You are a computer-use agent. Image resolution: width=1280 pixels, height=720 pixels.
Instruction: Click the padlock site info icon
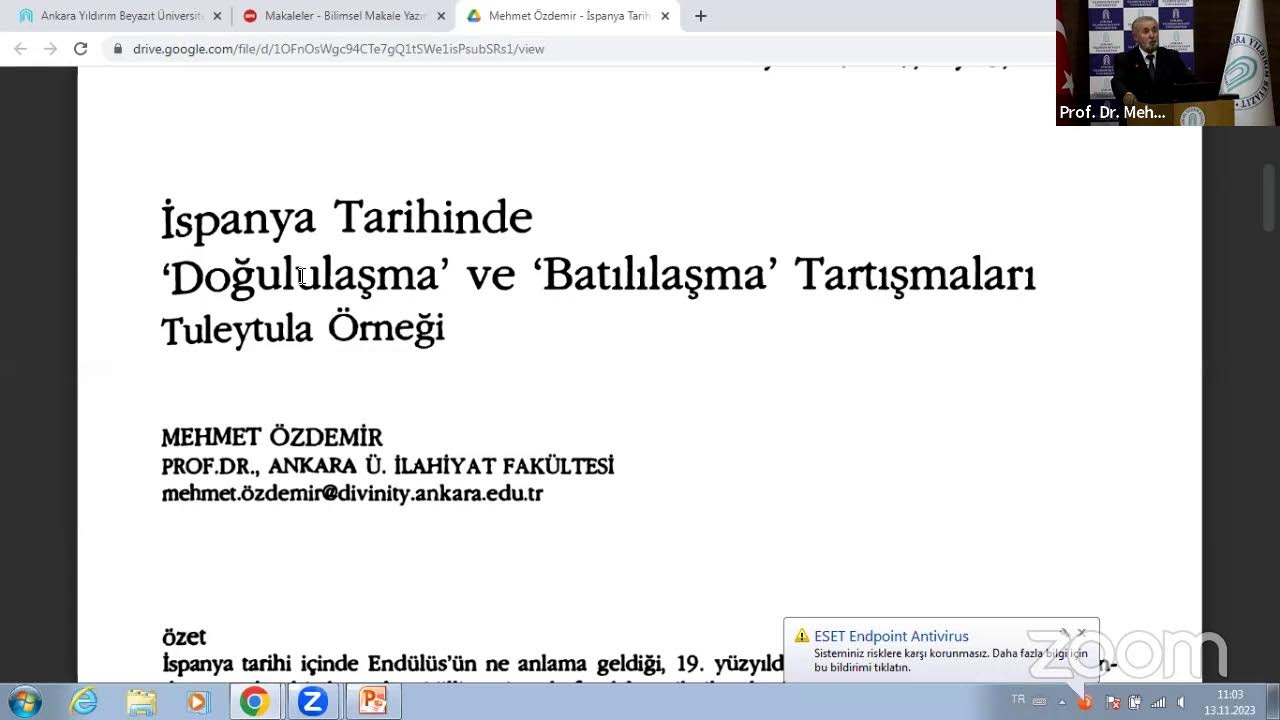pyautogui.click(x=118, y=48)
